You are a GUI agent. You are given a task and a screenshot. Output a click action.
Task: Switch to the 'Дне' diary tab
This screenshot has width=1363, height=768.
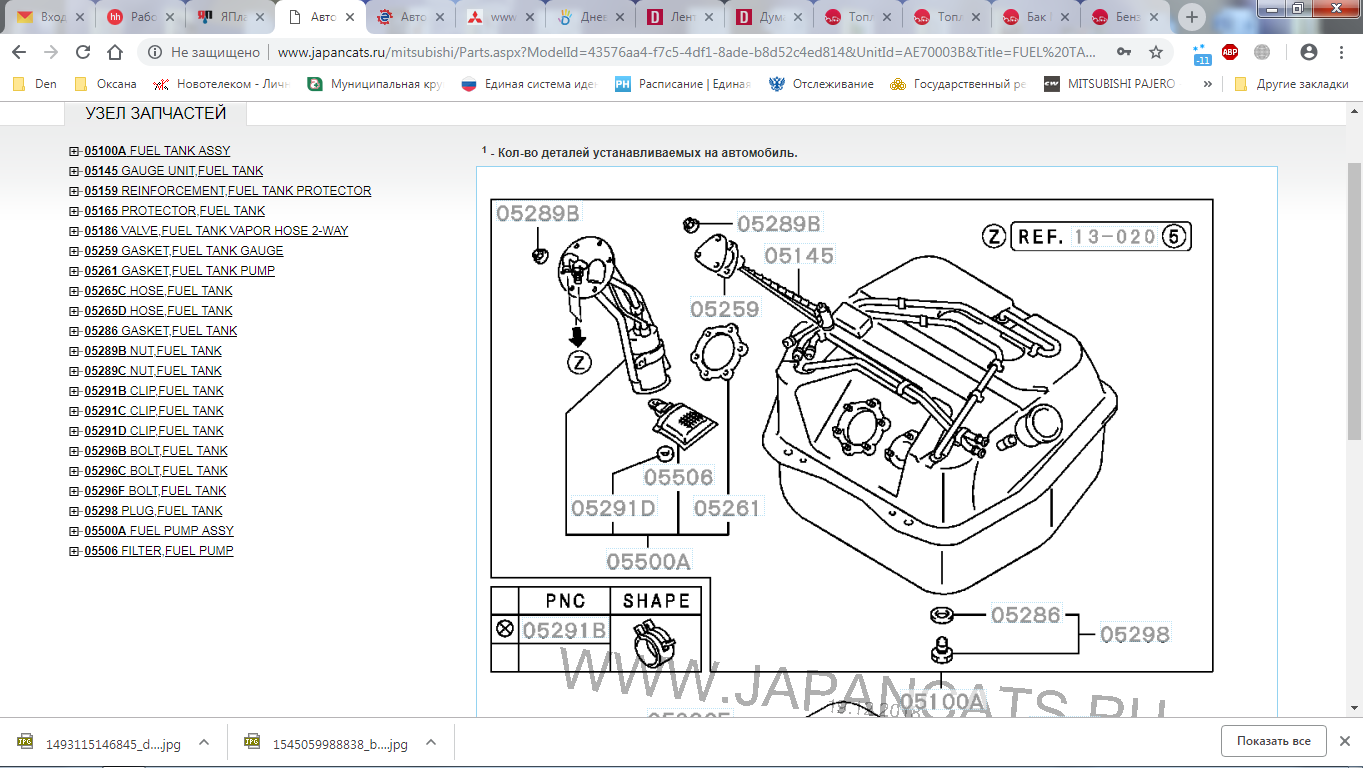point(588,17)
